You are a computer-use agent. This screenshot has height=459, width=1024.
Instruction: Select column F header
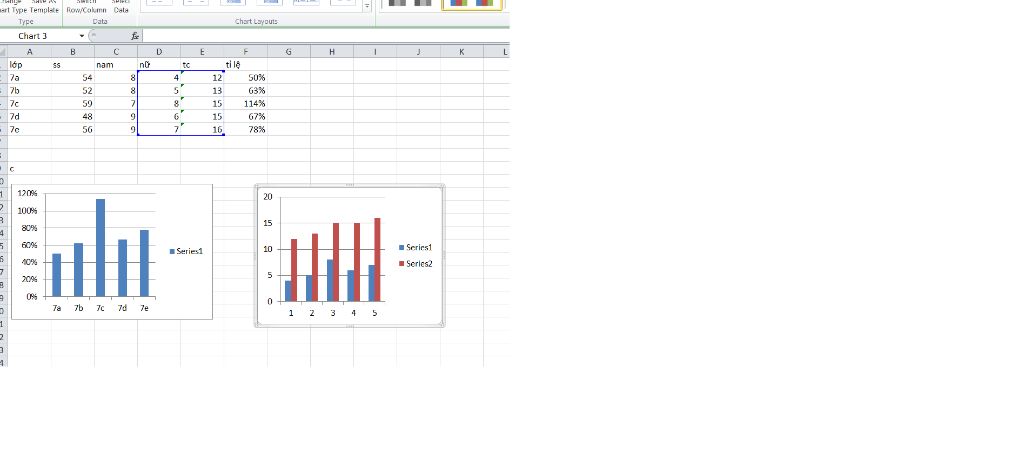point(245,52)
